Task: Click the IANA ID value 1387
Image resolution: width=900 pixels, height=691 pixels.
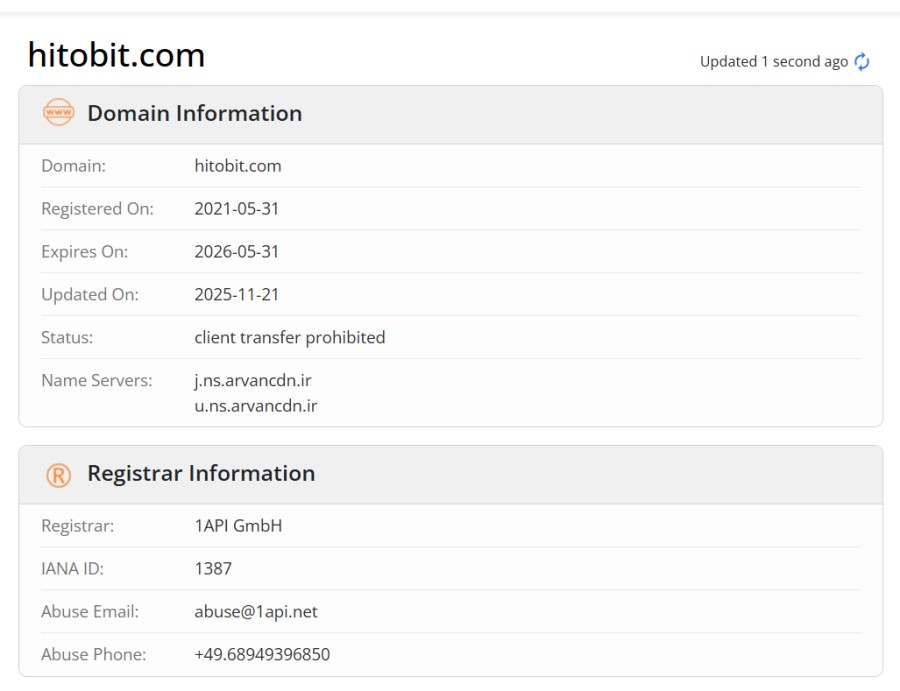Action: (x=213, y=569)
